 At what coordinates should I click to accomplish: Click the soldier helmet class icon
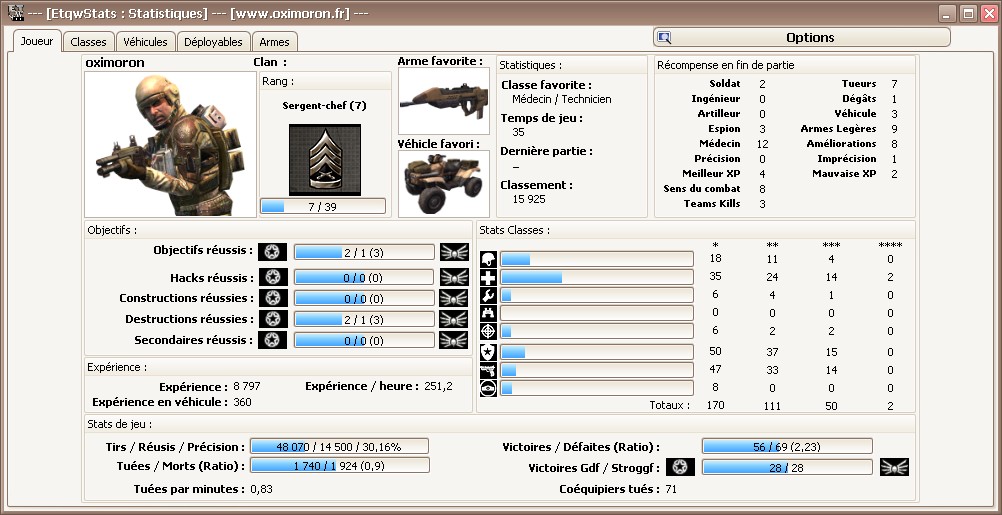pyautogui.click(x=488, y=259)
